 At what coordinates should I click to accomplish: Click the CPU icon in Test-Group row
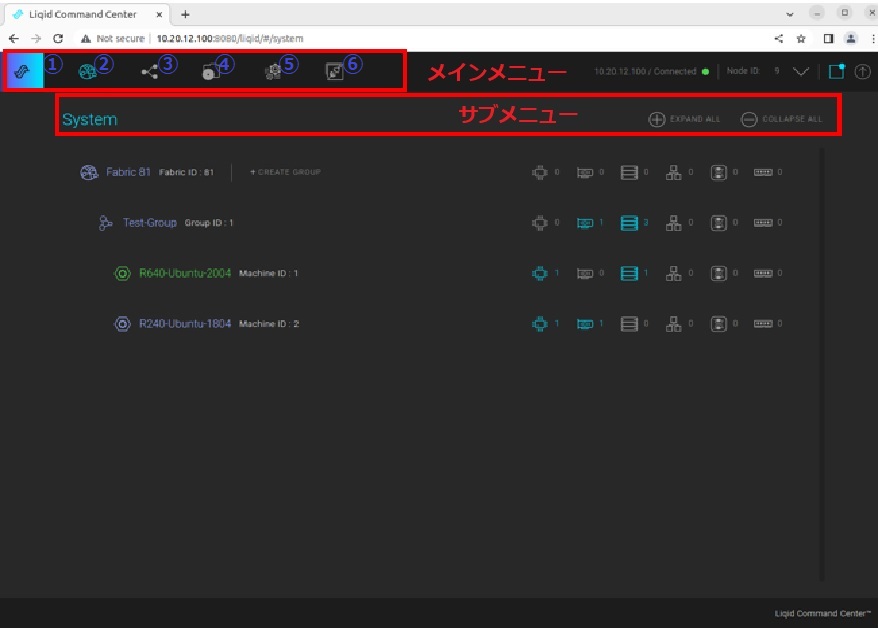click(540, 223)
